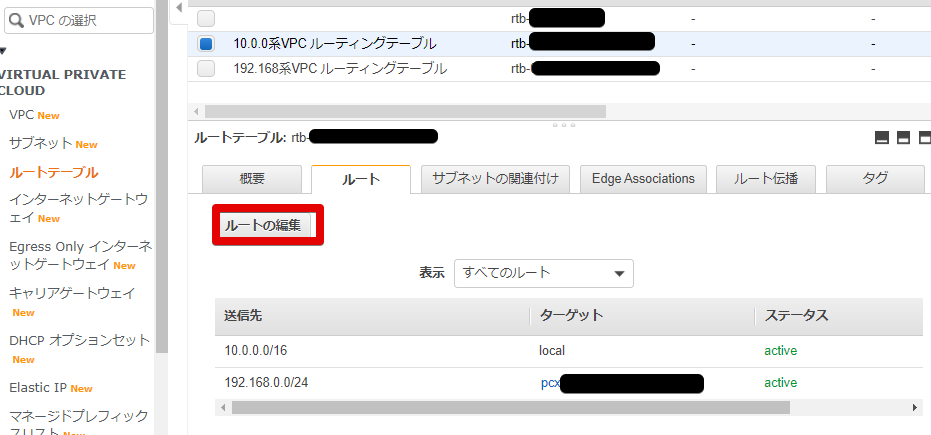Open the タグ tab
Screen dimensions: 931x435
875,179
